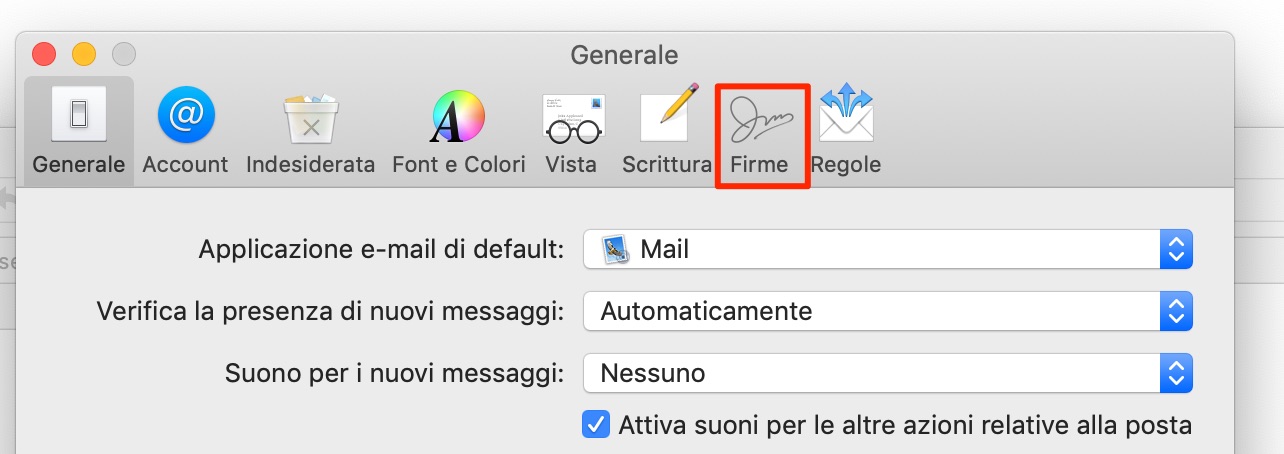
Task: Open the Firme signature preferences
Action: click(761, 135)
